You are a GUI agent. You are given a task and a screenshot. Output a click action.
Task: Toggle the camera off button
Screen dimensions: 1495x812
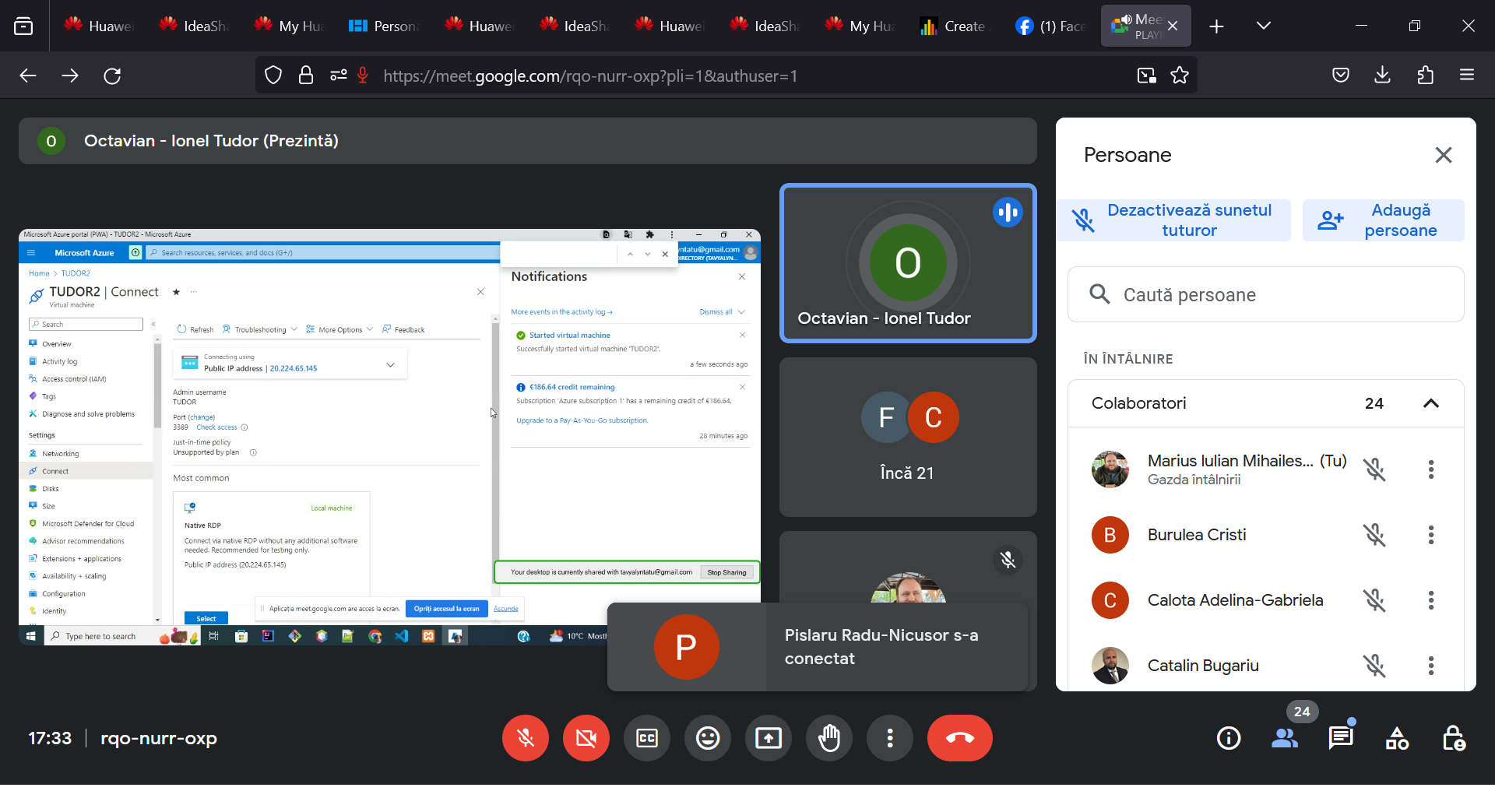pyautogui.click(x=586, y=738)
